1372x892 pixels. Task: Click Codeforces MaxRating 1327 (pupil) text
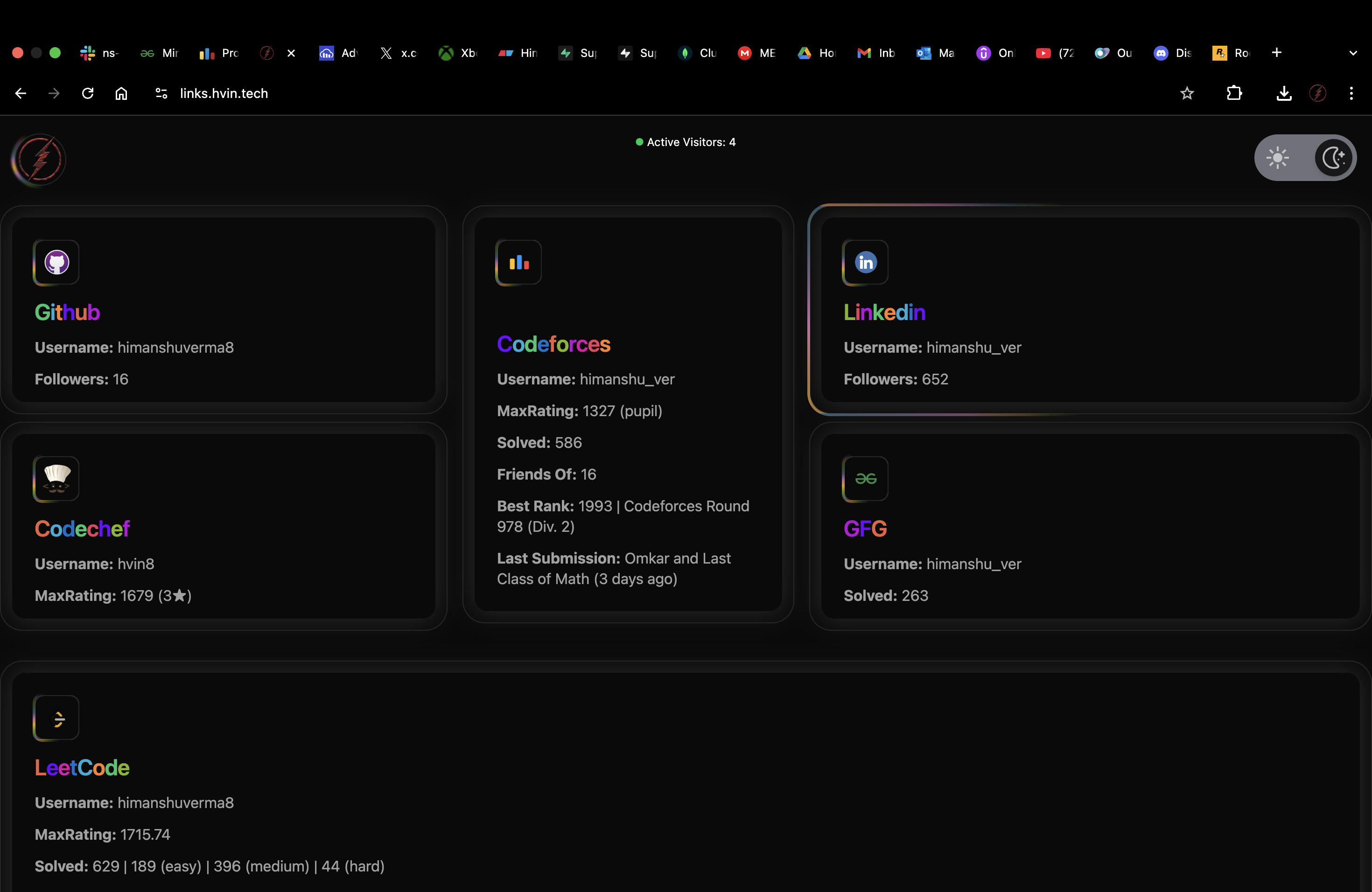579,411
